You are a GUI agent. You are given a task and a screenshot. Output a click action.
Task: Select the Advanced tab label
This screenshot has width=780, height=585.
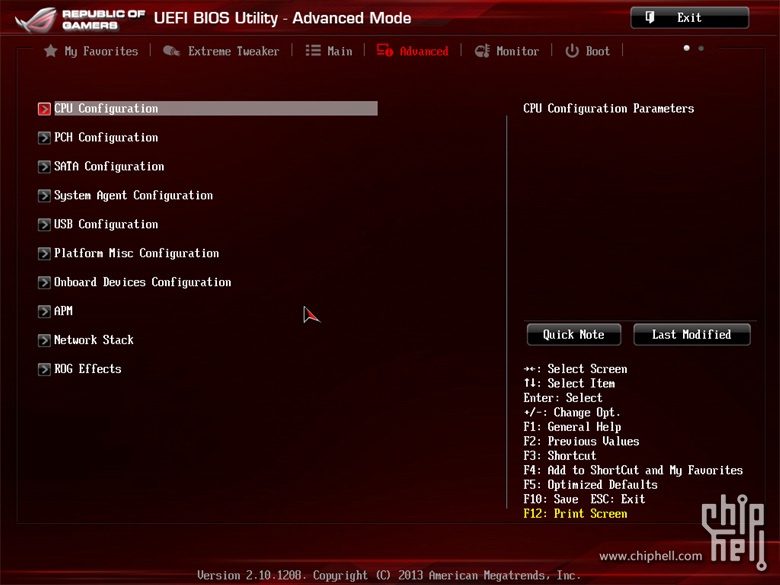(x=424, y=51)
